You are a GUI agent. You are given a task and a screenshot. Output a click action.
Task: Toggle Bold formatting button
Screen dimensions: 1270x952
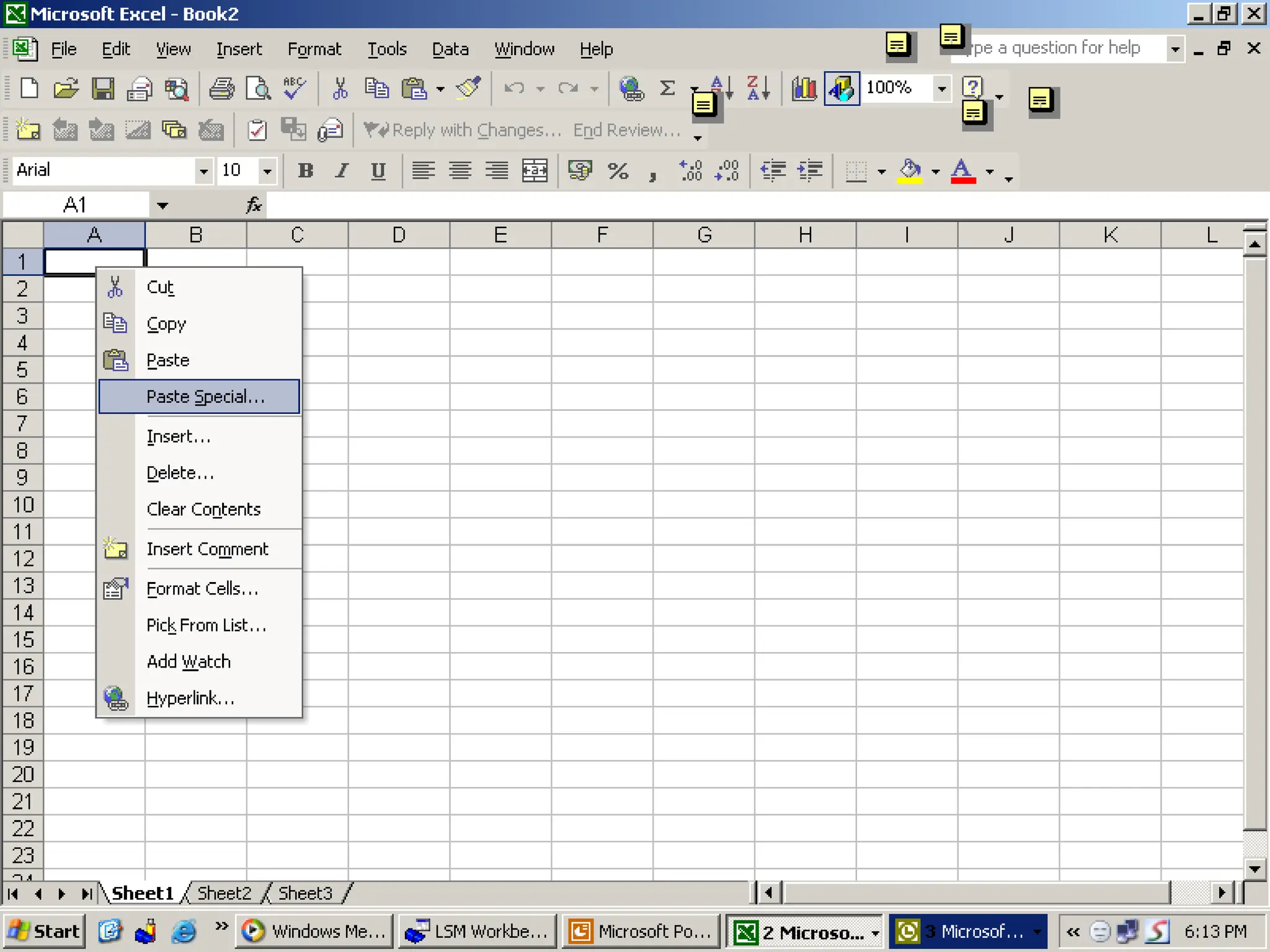305,170
